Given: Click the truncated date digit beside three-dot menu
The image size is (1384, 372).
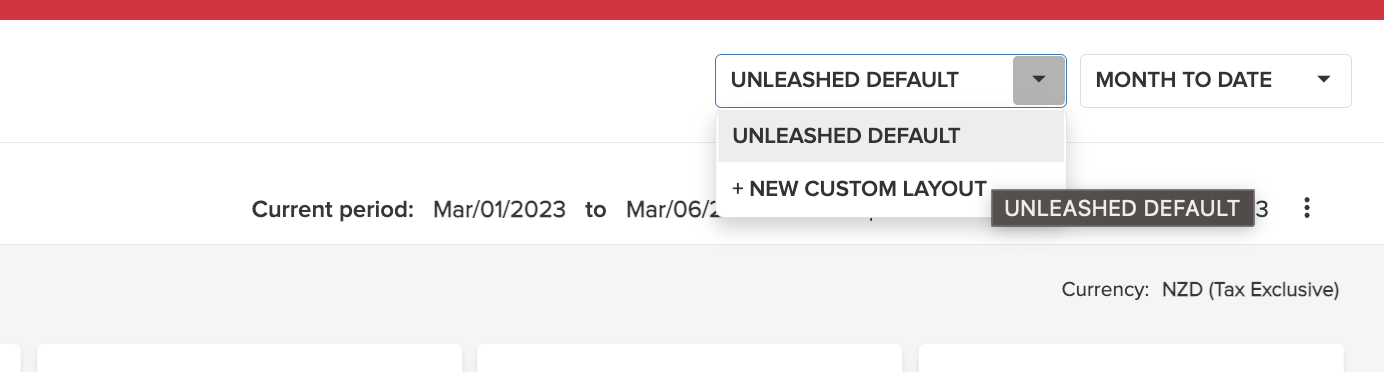Looking at the screenshot, I should point(1262,210).
